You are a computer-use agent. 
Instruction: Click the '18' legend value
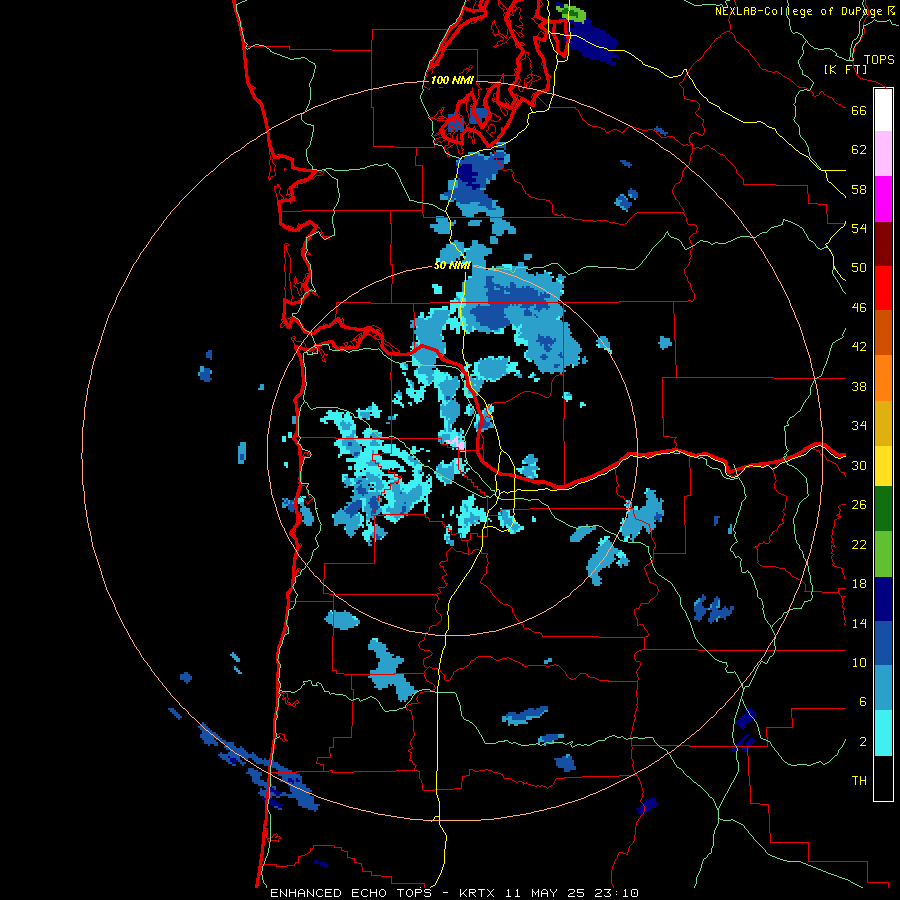[x=859, y=584]
